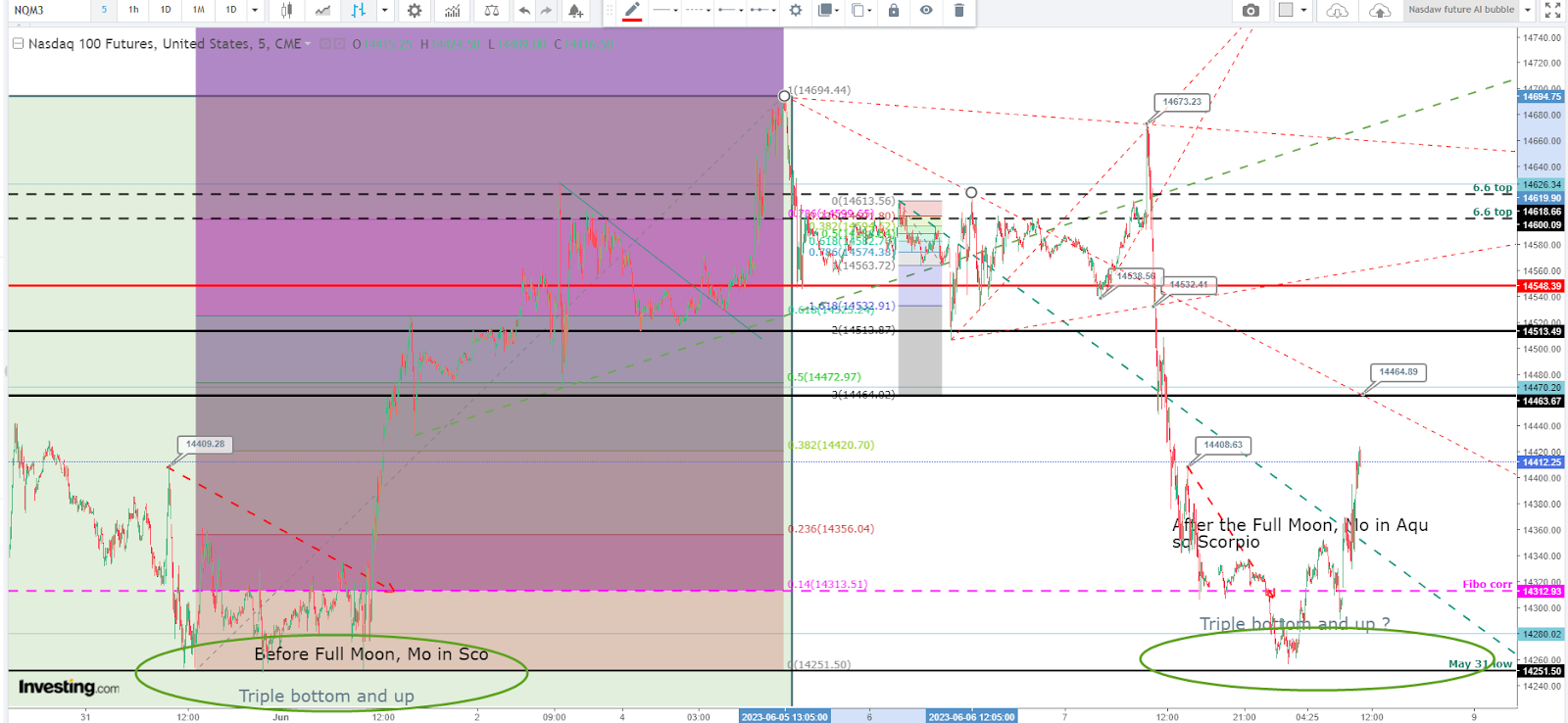This screenshot has width=1568, height=723.
Task: Click the 14412.25 current price label
Action: point(1542,462)
